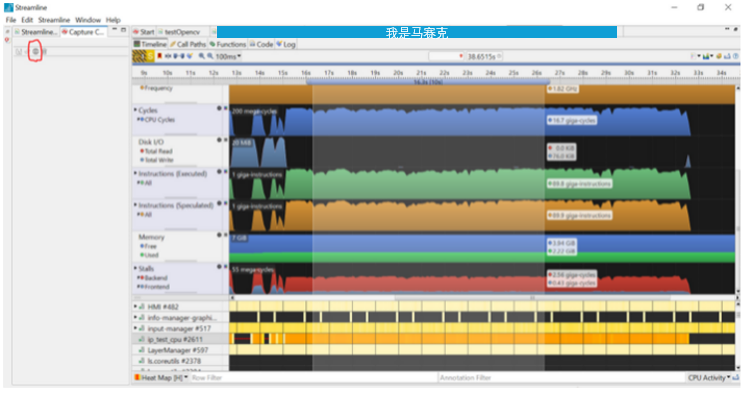Image resolution: width=751 pixels, height=394 pixels.
Task: Open the Help menu
Action: [x=113, y=20]
